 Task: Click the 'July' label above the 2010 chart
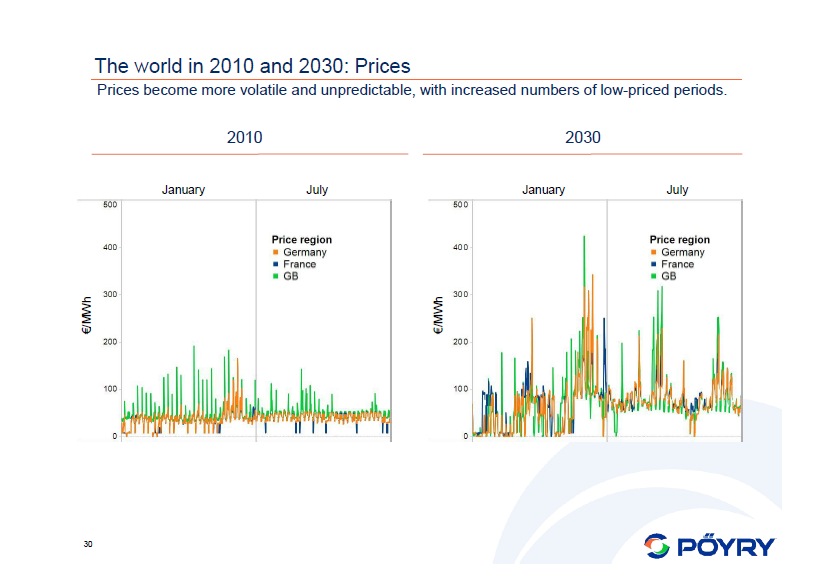click(317, 190)
